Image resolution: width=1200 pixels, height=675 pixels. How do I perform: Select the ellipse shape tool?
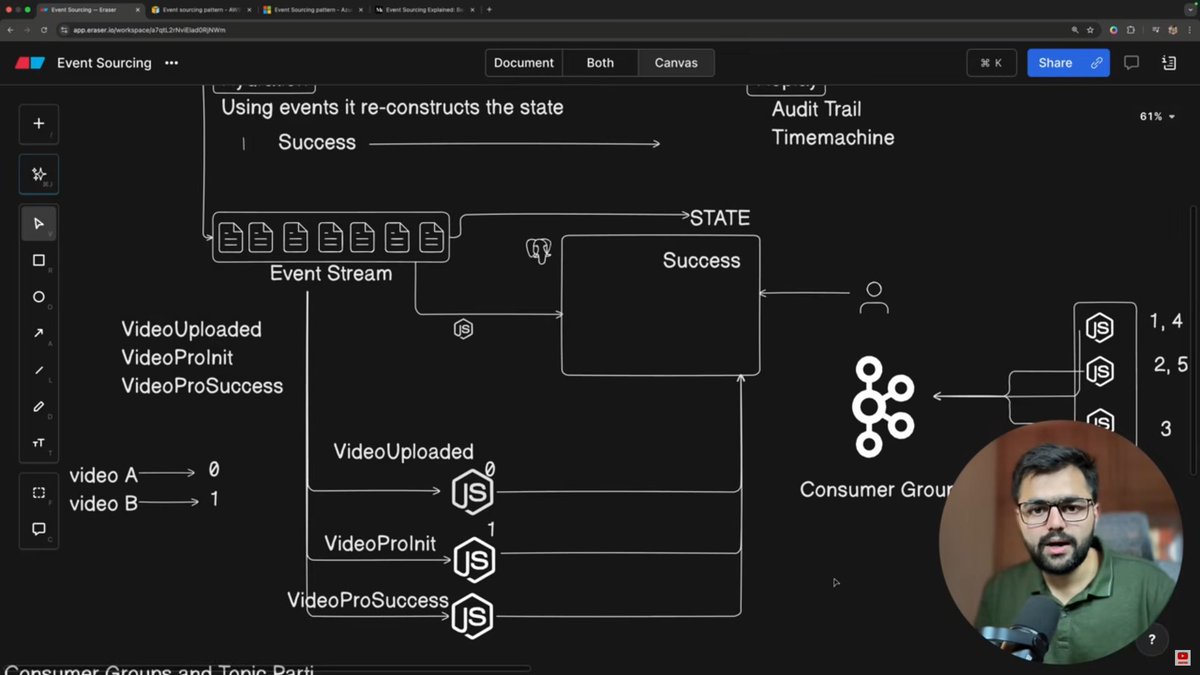(x=38, y=297)
